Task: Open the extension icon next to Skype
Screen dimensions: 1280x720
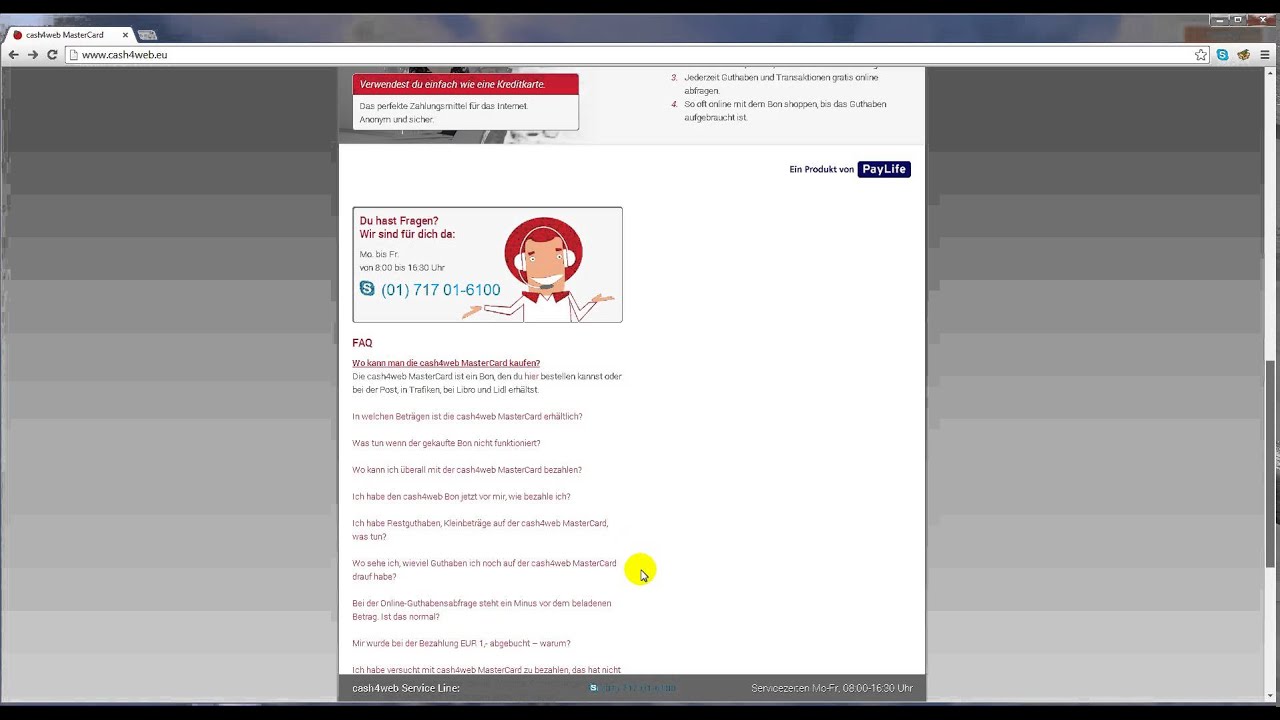Action: pyautogui.click(x=1243, y=55)
